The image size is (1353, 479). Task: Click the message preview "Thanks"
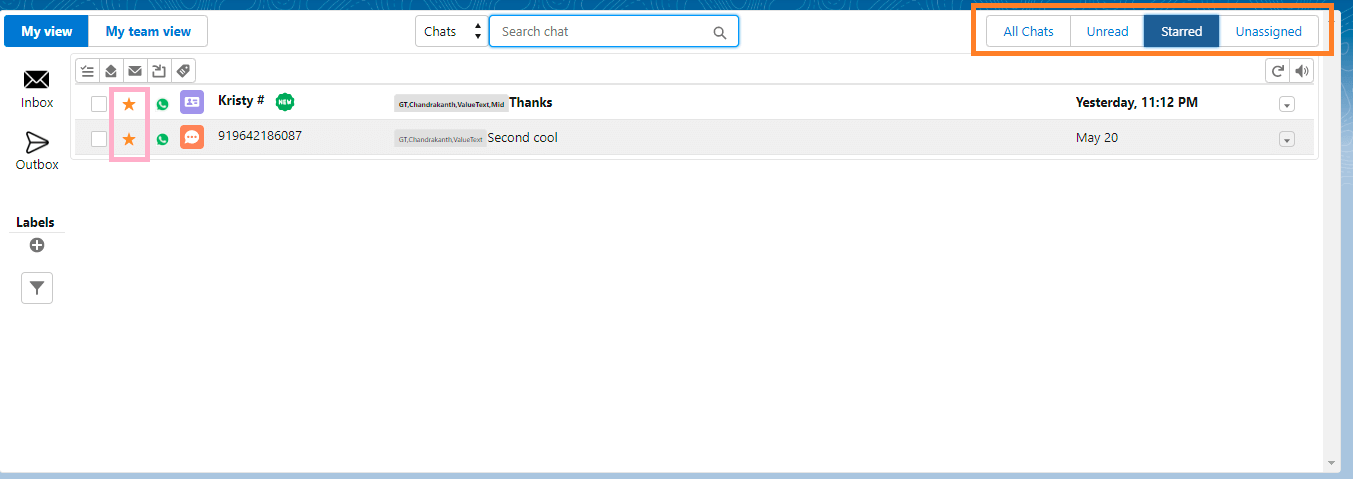(x=531, y=102)
